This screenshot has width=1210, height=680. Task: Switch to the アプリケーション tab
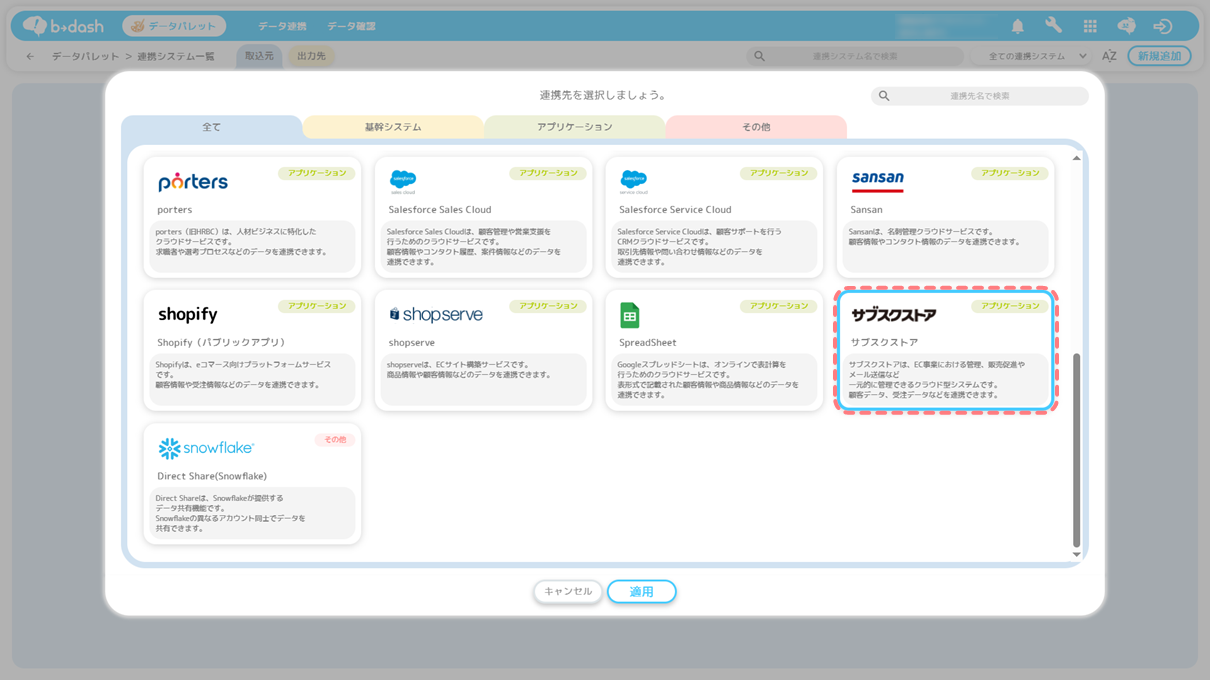click(x=575, y=127)
